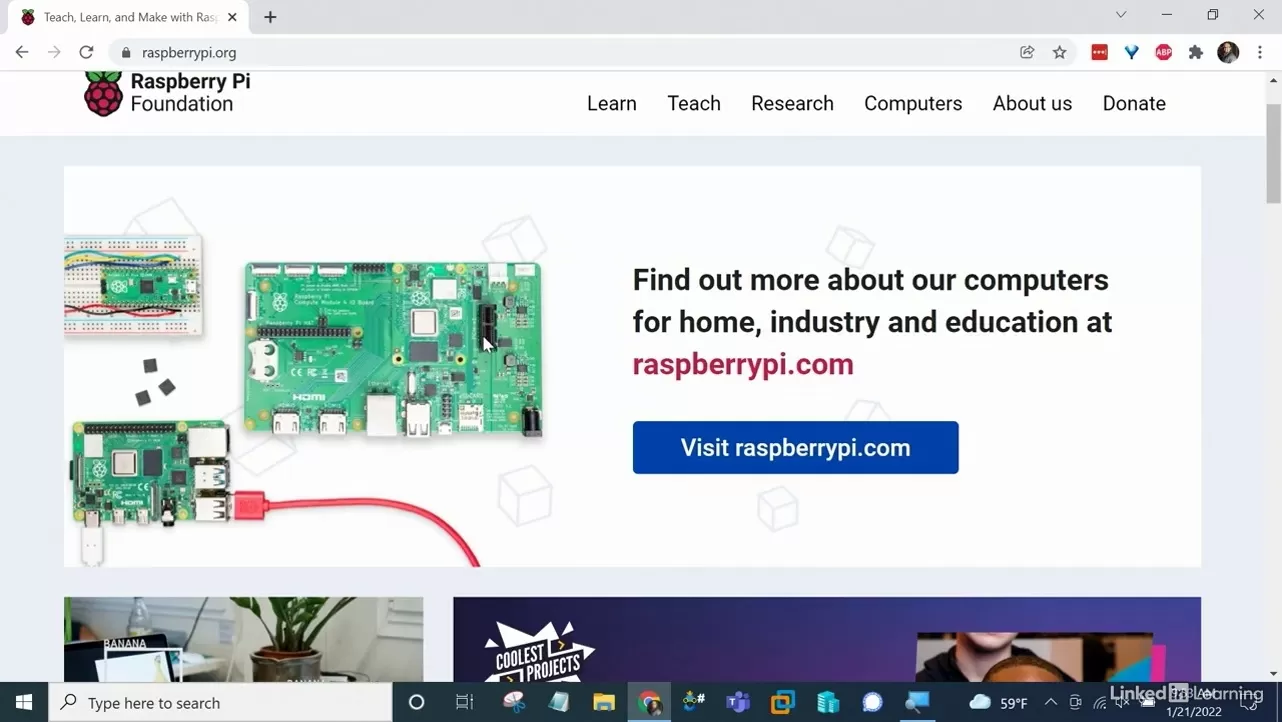The height and width of the screenshot is (722, 1282).
Task: Click the page vertical scrollbar thumb
Action: click(x=1273, y=153)
